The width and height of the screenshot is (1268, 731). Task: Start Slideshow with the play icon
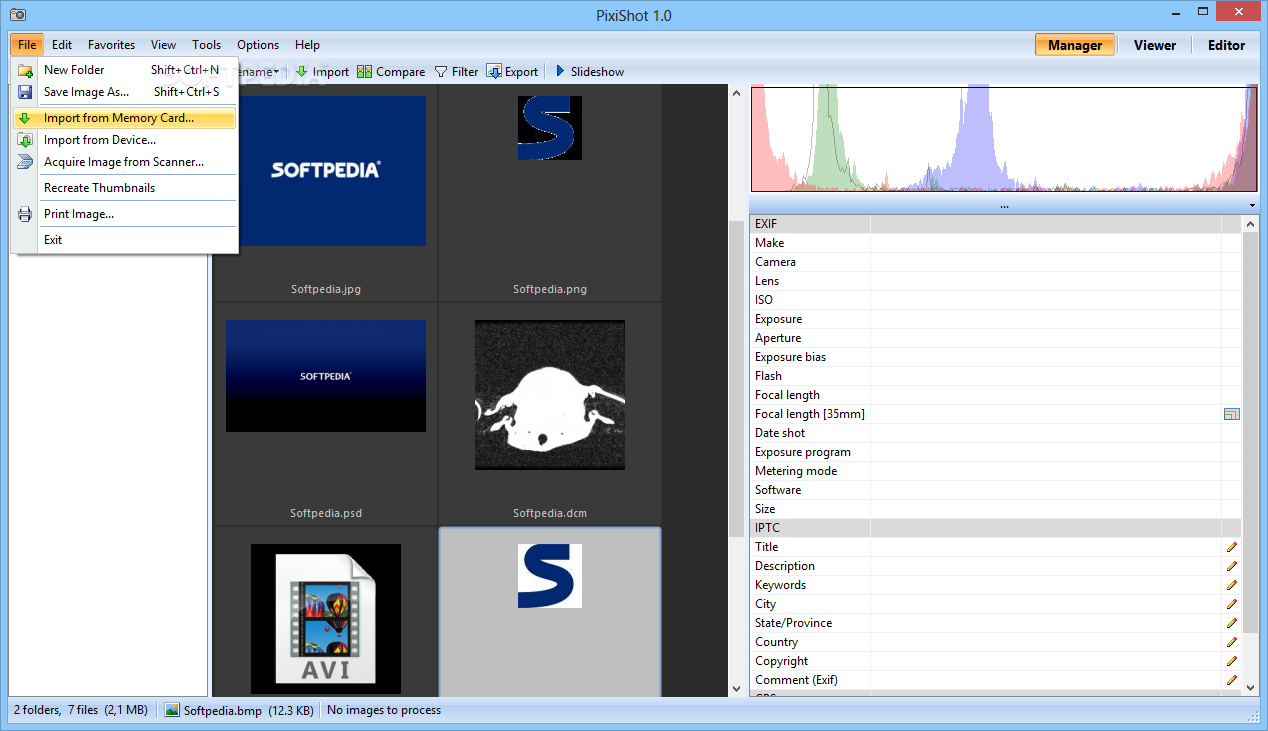click(560, 71)
